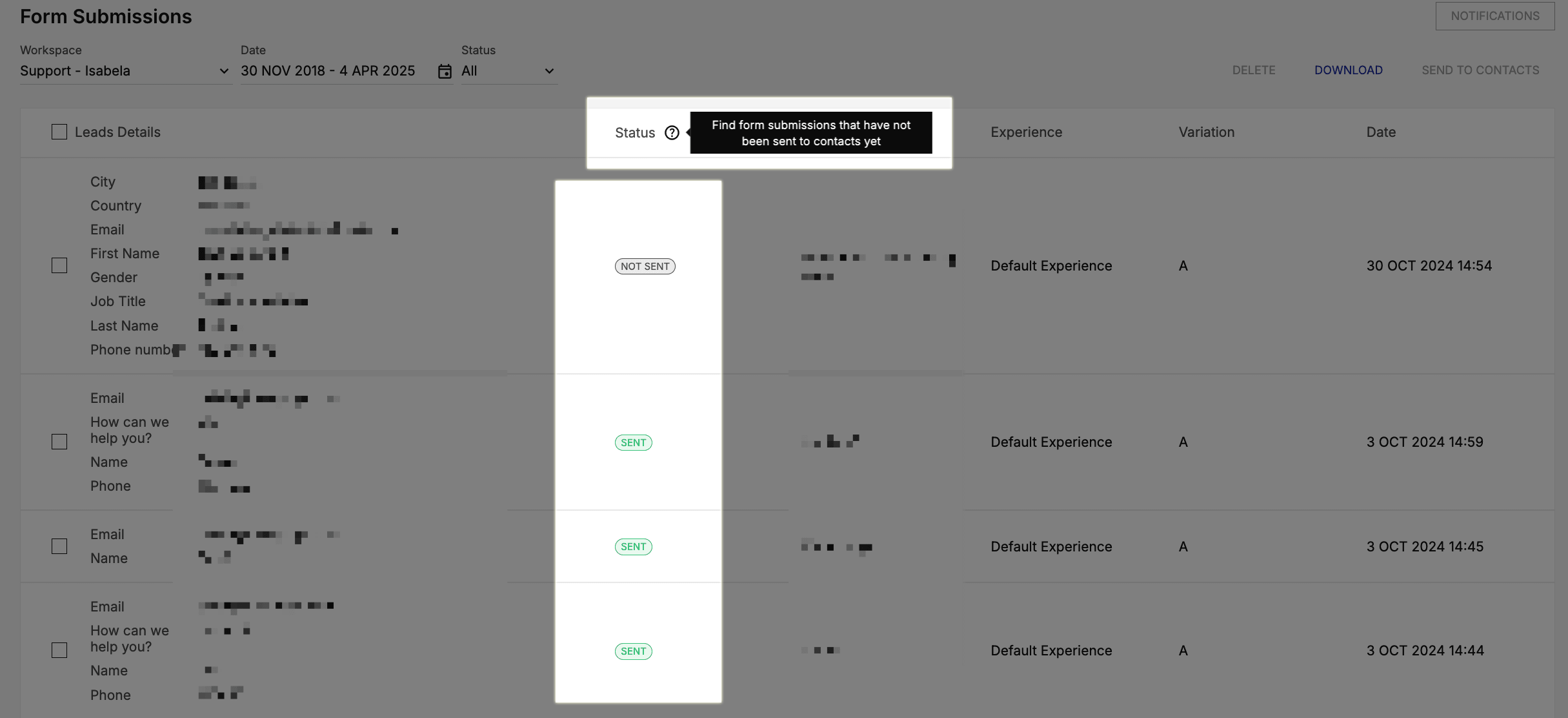This screenshot has width=1568, height=718.
Task: Click the Status help question mark icon
Action: click(x=672, y=132)
